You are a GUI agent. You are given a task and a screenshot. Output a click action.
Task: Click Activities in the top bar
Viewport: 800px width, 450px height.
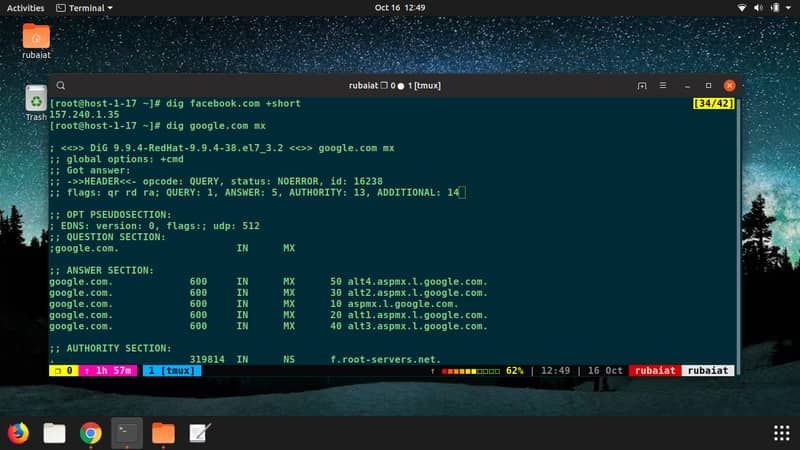(x=25, y=7)
